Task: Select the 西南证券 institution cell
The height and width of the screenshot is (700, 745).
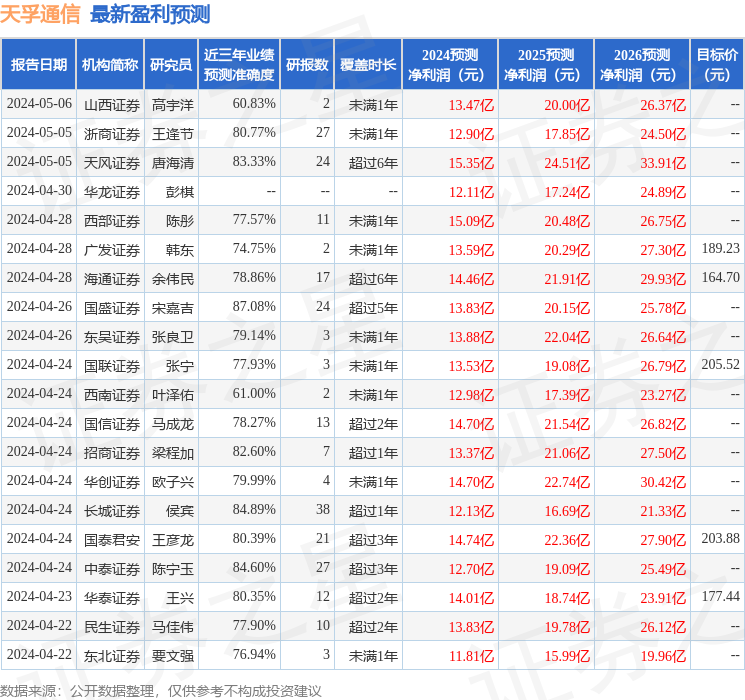Action: [x=112, y=395]
